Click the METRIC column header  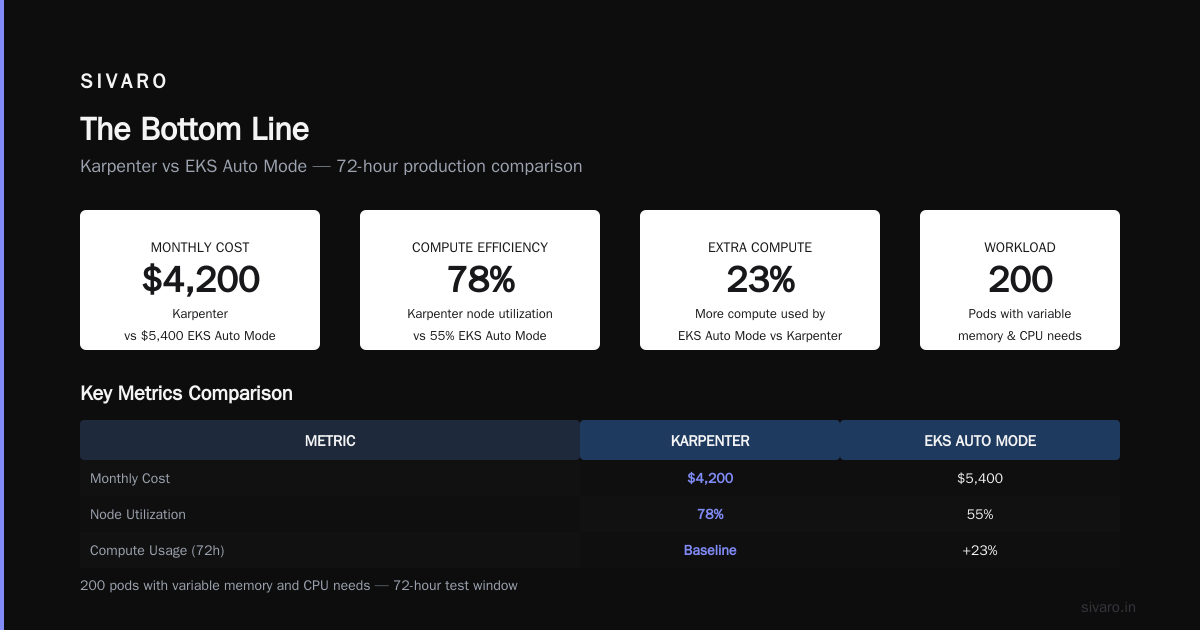[330, 440]
